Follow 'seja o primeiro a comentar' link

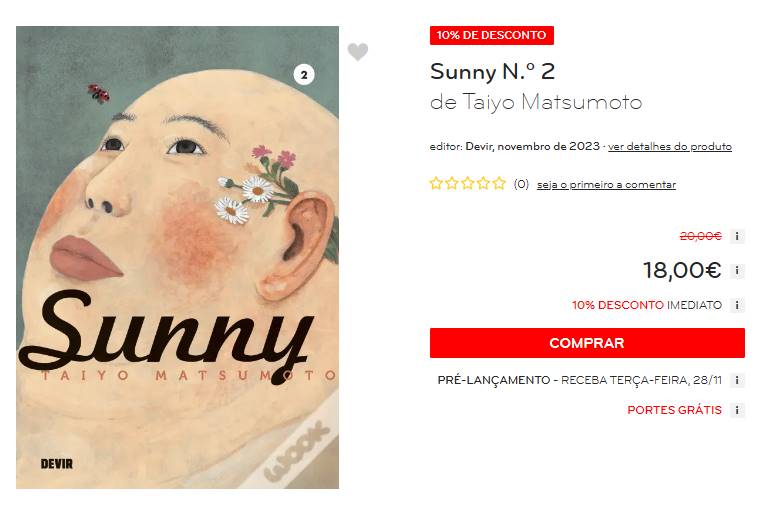(606, 184)
